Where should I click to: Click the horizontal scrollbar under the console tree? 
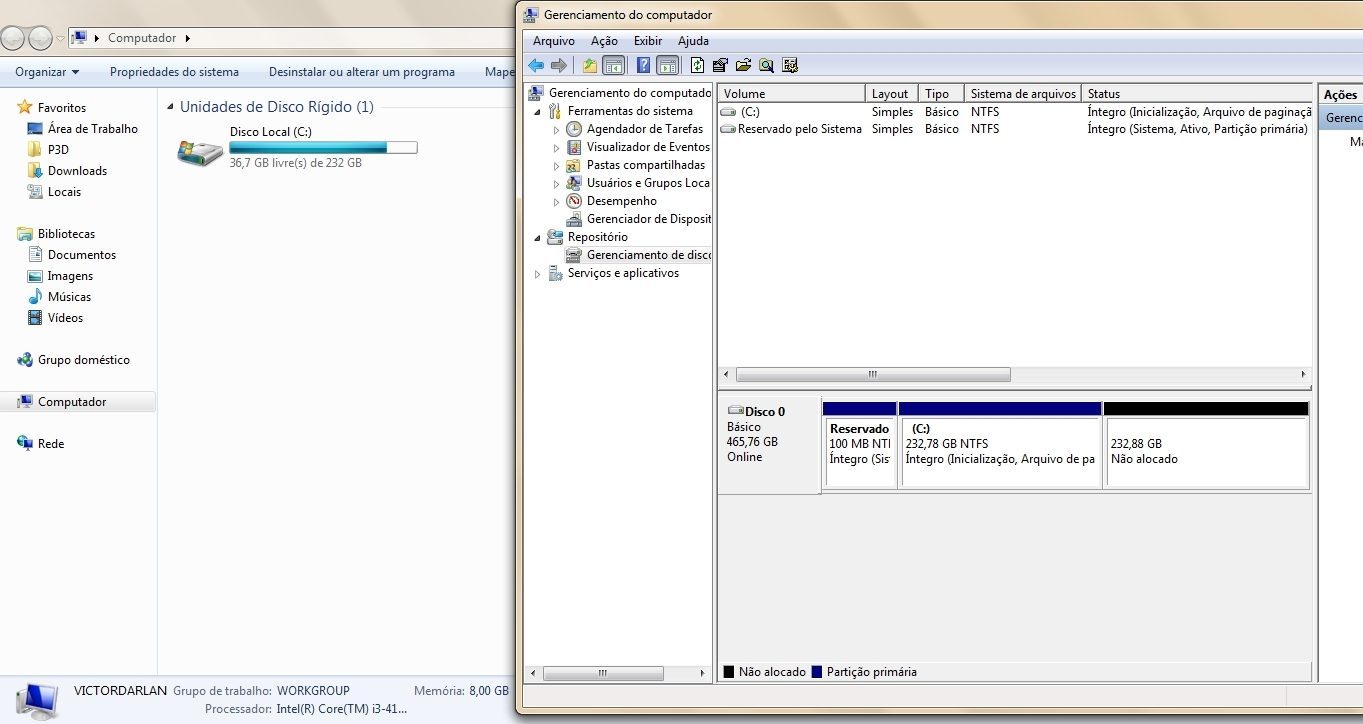click(x=603, y=673)
